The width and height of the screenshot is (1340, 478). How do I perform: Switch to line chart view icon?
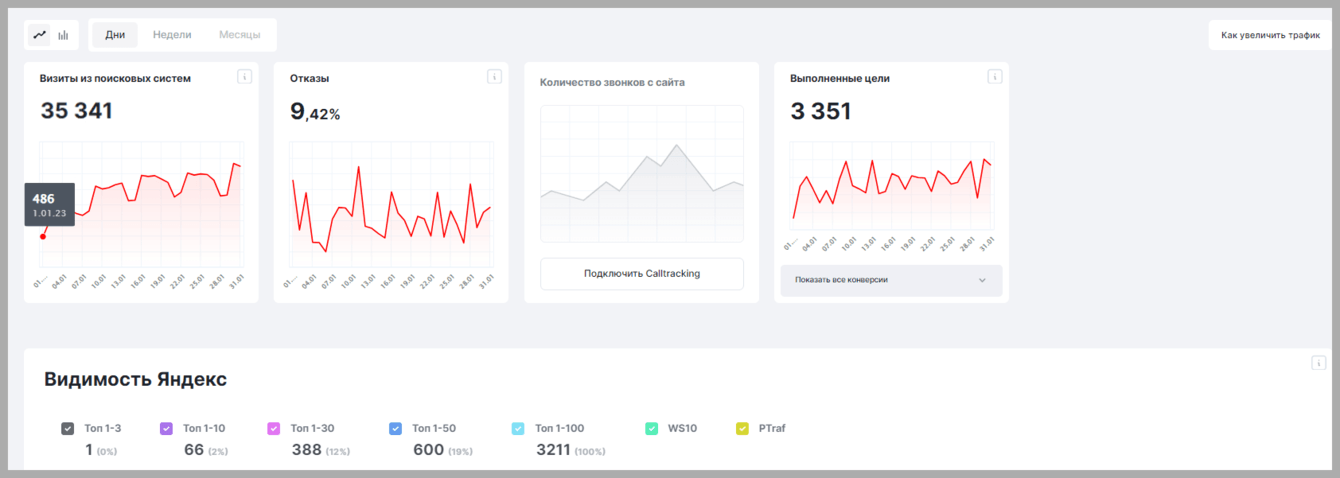[40, 35]
